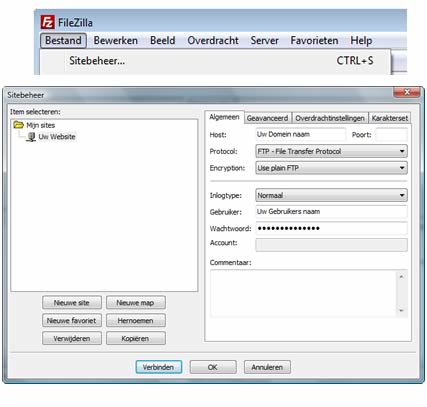
Task: Click the Hernoemen button
Action: click(x=135, y=321)
